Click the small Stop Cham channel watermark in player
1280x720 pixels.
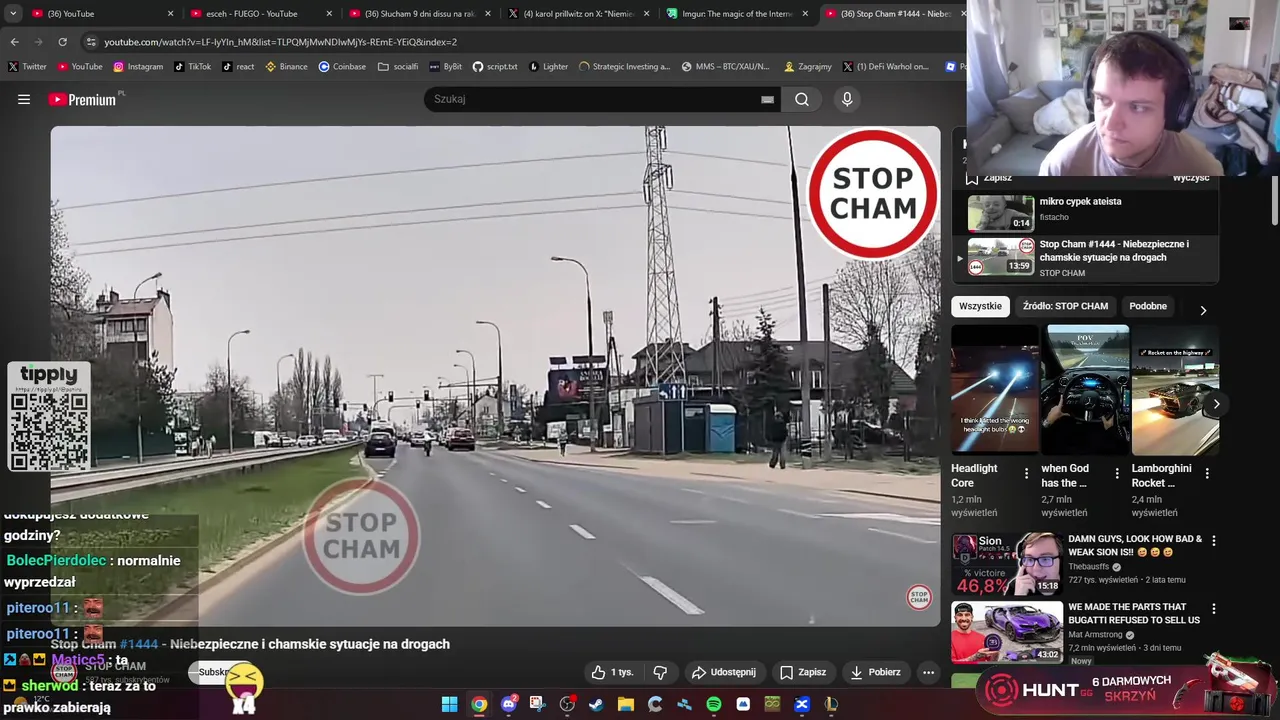coord(919,598)
